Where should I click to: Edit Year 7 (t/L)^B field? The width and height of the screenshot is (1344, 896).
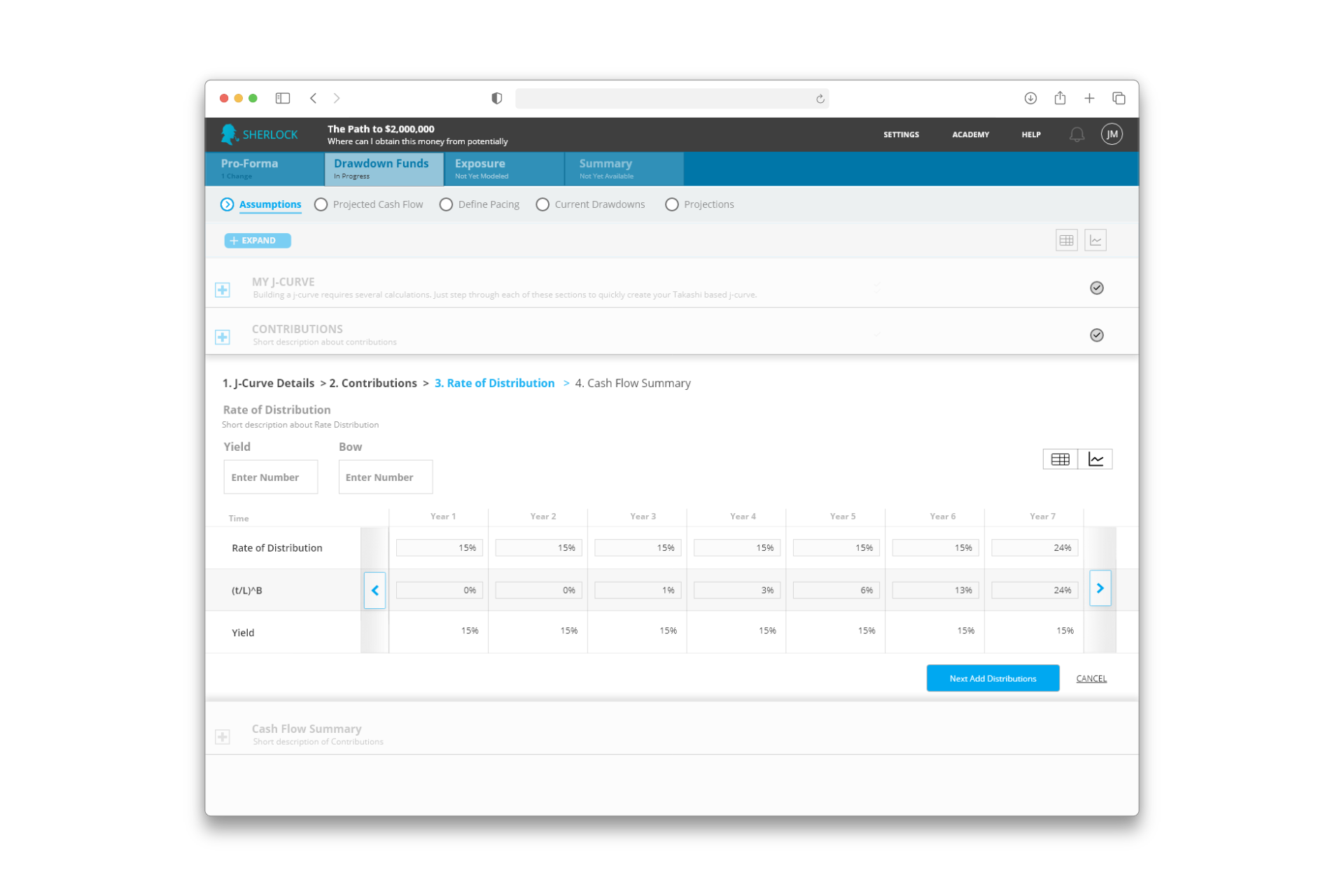click(1035, 590)
